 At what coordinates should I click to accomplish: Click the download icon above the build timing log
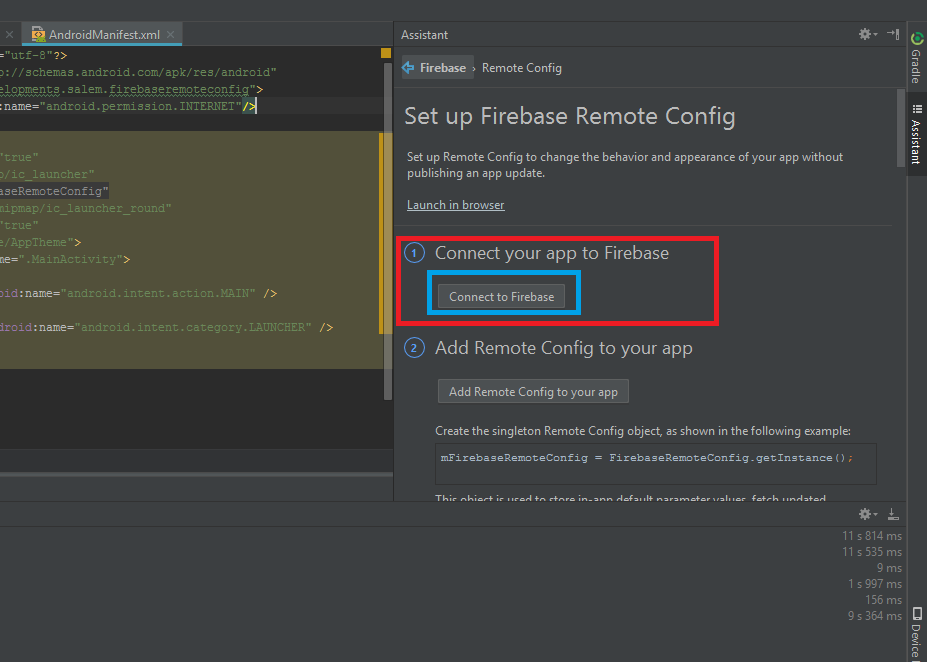pos(892,513)
